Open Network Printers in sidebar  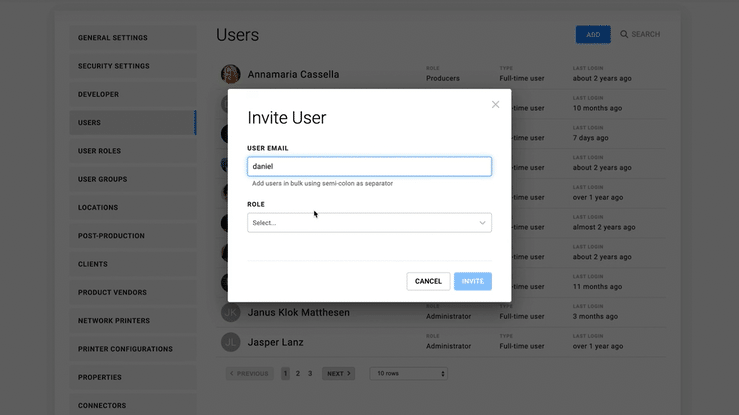(x=133, y=320)
